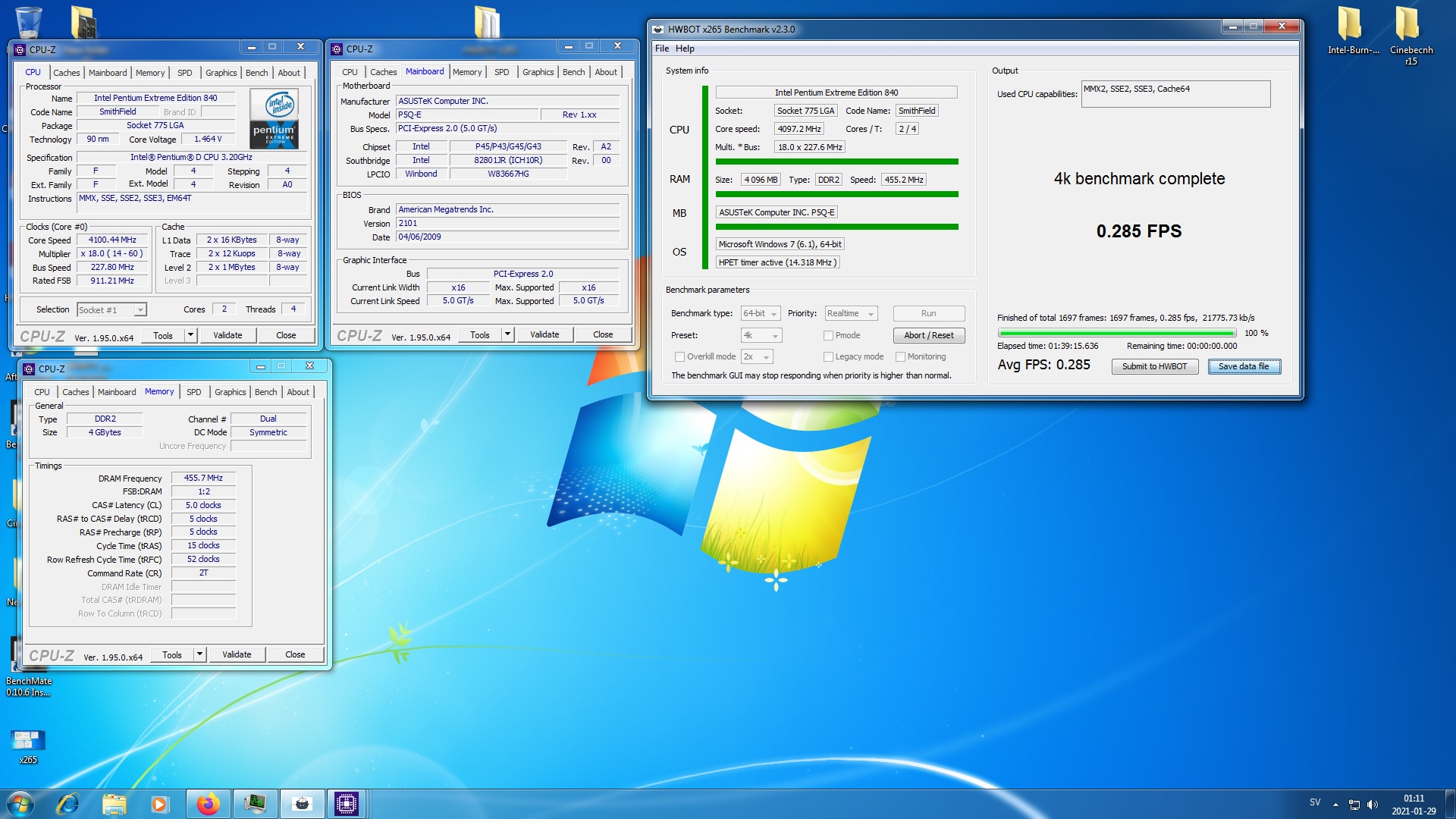This screenshot has height=819, width=1456.
Task: Click Validate in the CPU-Z CPU window
Action: (227, 334)
